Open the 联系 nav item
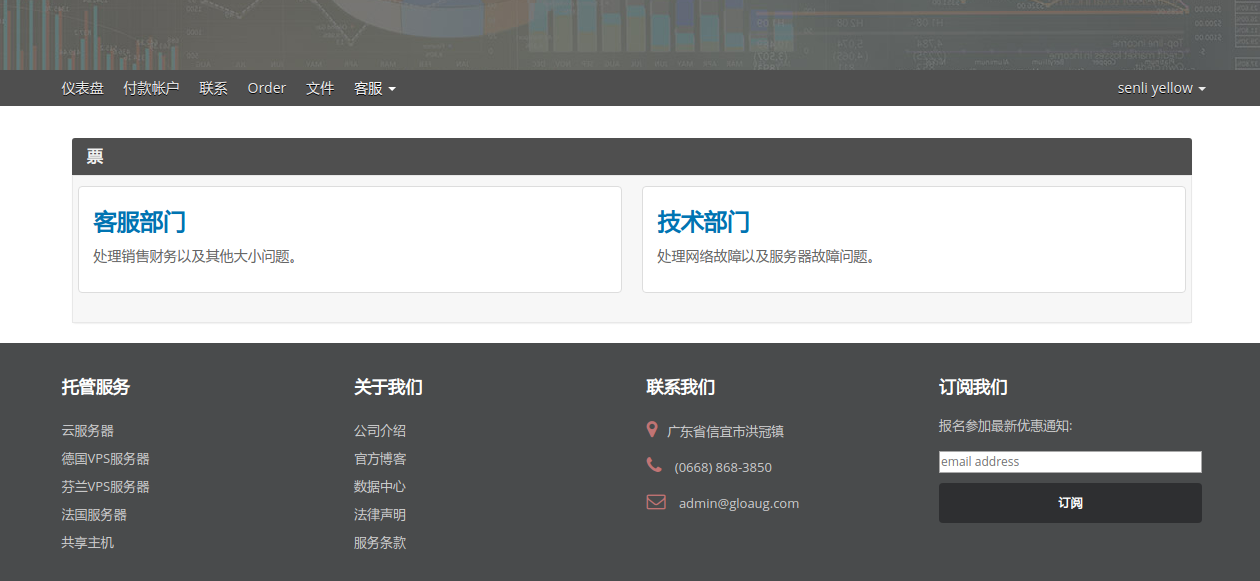Image resolution: width=1260 pixels, height=581 pixels. pyautogui.click(x=213, y=88)
